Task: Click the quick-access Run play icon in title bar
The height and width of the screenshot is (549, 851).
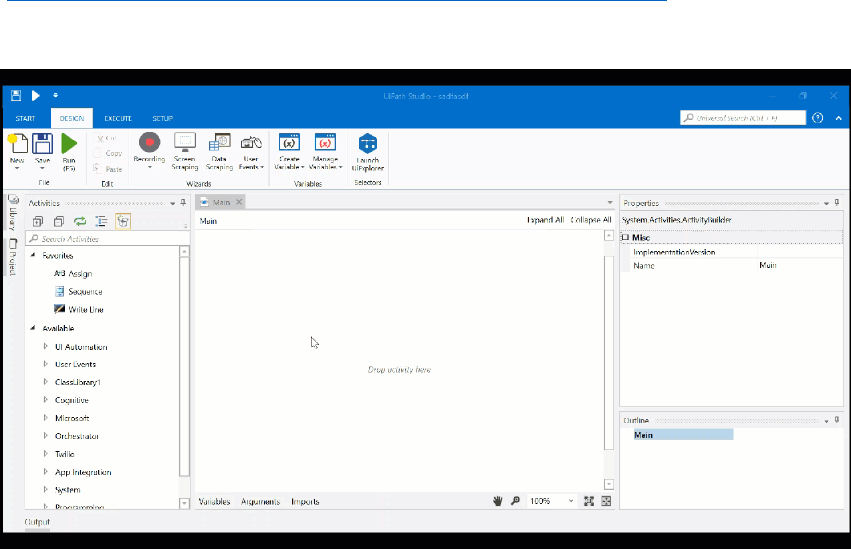Action: pos(35,95)
